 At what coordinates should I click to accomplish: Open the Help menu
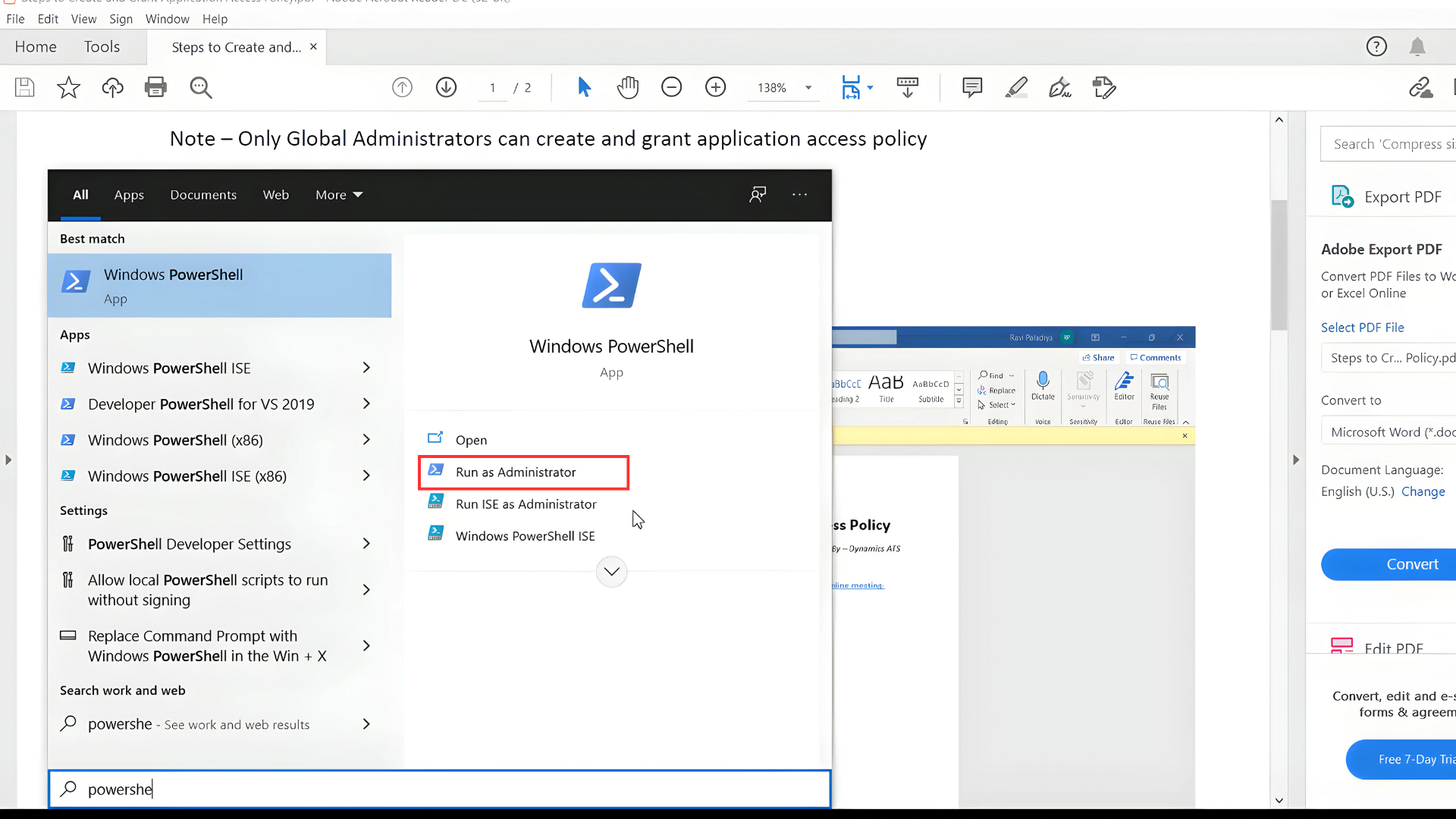click(x=215, y=19)
